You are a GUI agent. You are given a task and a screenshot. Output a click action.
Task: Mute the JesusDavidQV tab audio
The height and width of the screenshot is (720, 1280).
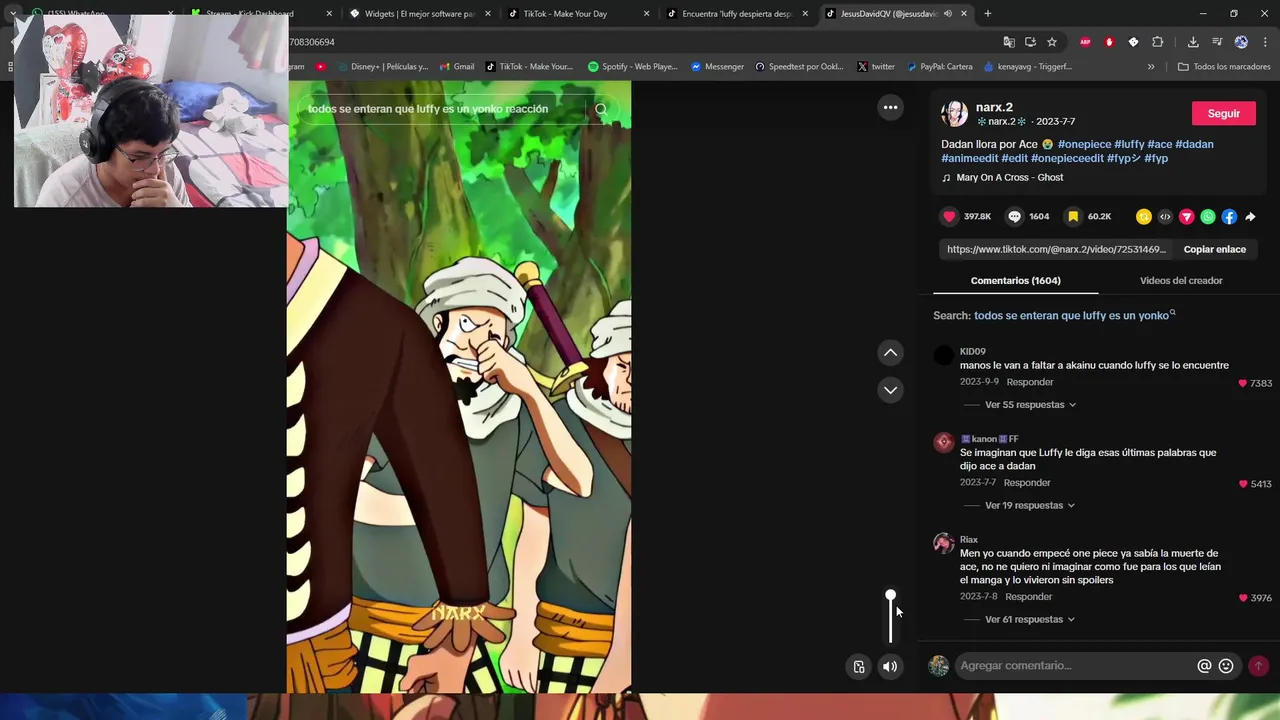tap(947, 14)
